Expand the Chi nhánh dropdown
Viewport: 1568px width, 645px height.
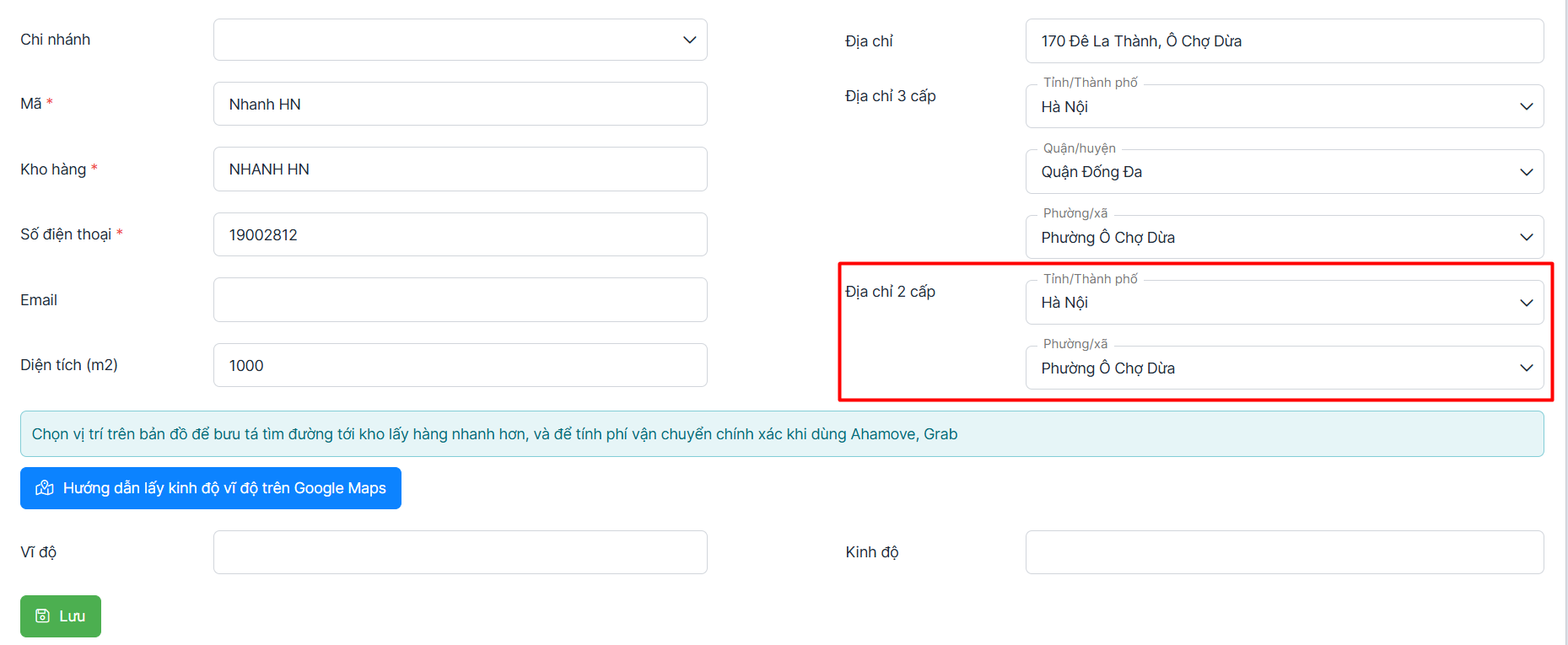coord(460,40)
